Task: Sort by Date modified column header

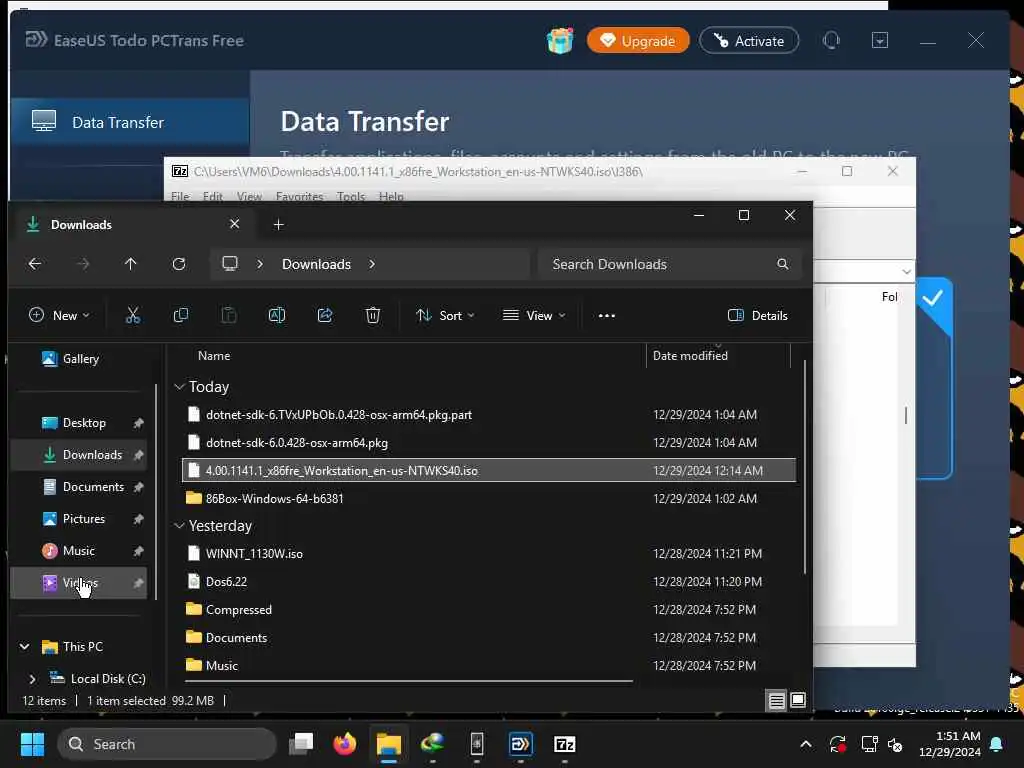Action: point(690,356)
